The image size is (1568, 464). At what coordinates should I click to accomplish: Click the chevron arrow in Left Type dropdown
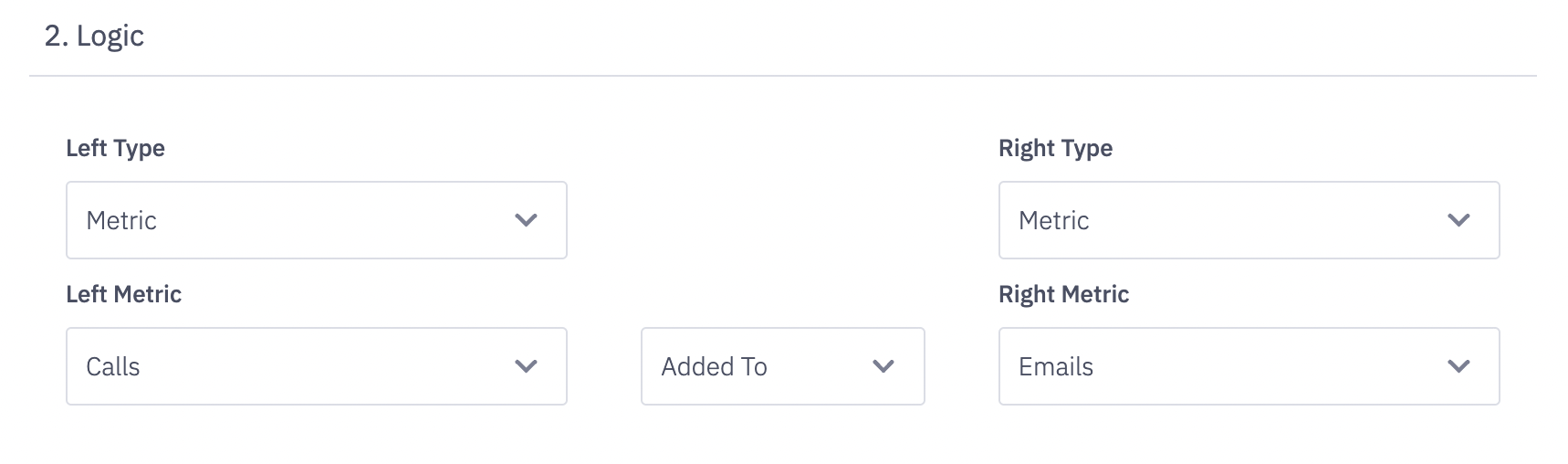[526, 220]
